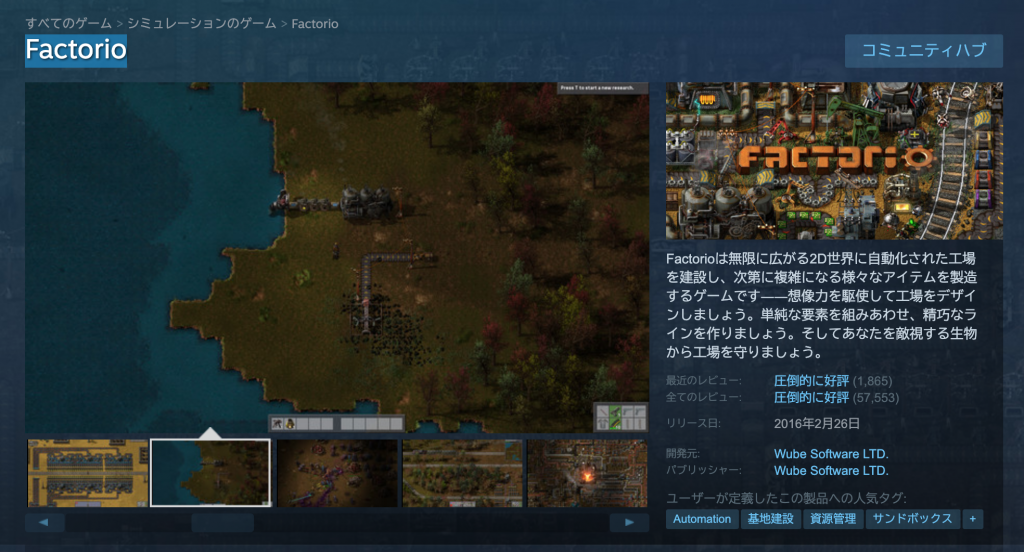Viewport: 1024px width, 552px height.
Task: Select the highlighted coastline thumbnail
Action: coord(210,473)
